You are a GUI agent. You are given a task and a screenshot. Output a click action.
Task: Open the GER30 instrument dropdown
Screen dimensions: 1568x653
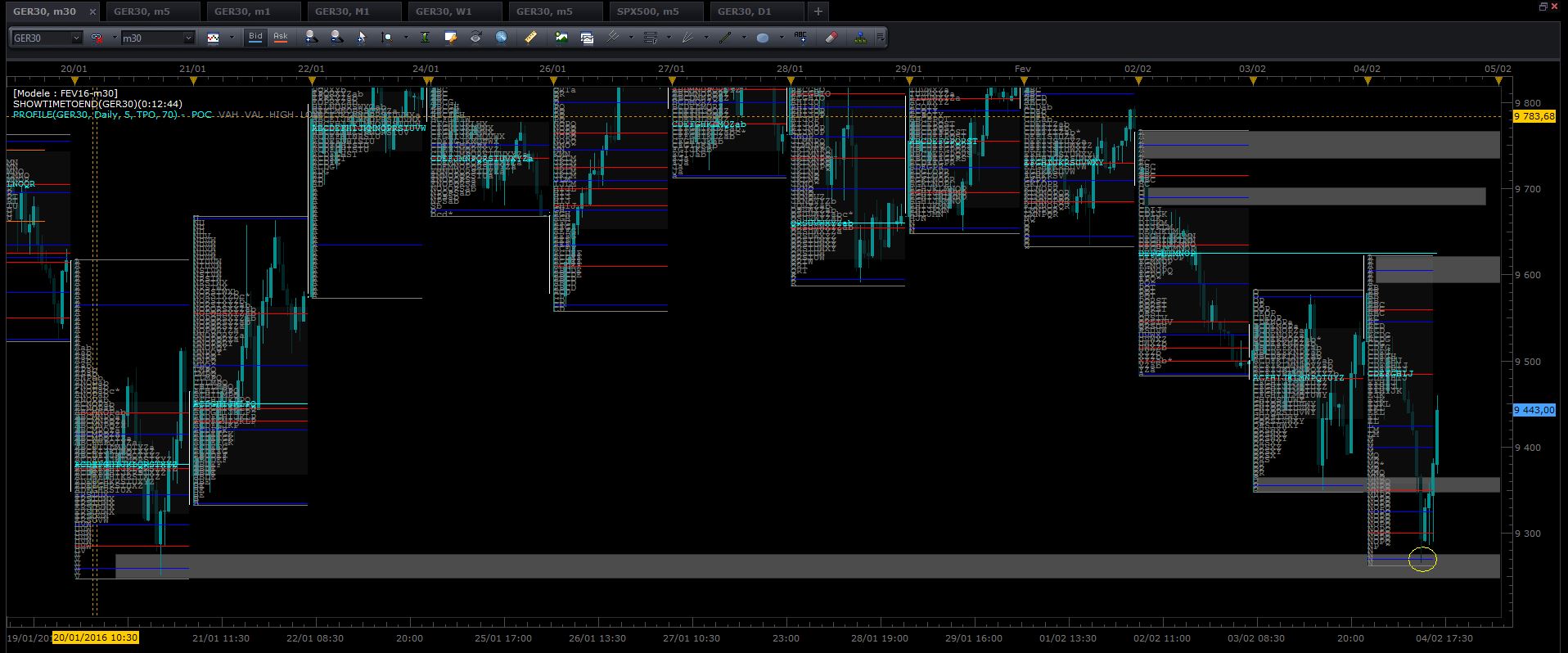click(x=47, y=38)
